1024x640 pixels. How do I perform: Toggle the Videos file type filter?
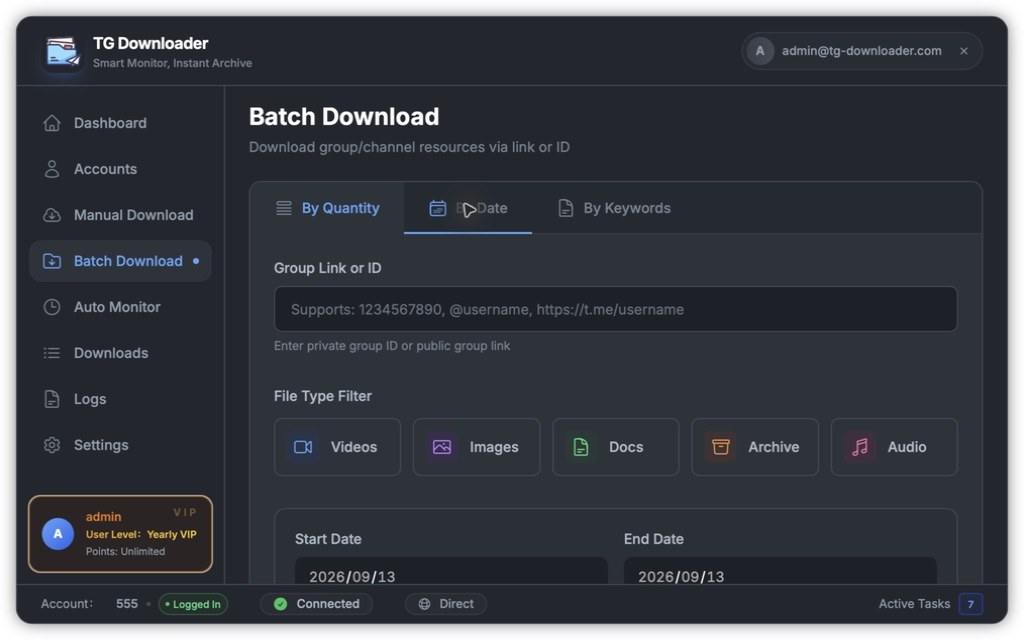[337, 447]
